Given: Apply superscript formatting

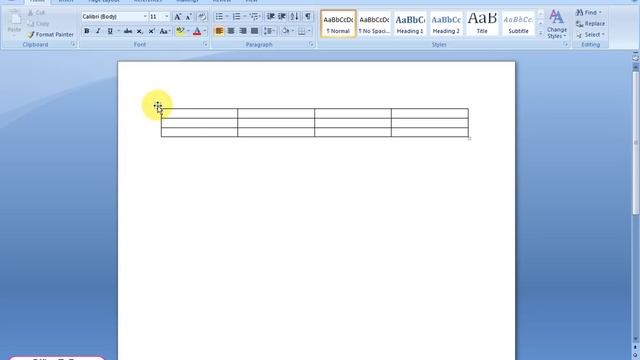Looking at the screenshot, I should coord(151,31).
